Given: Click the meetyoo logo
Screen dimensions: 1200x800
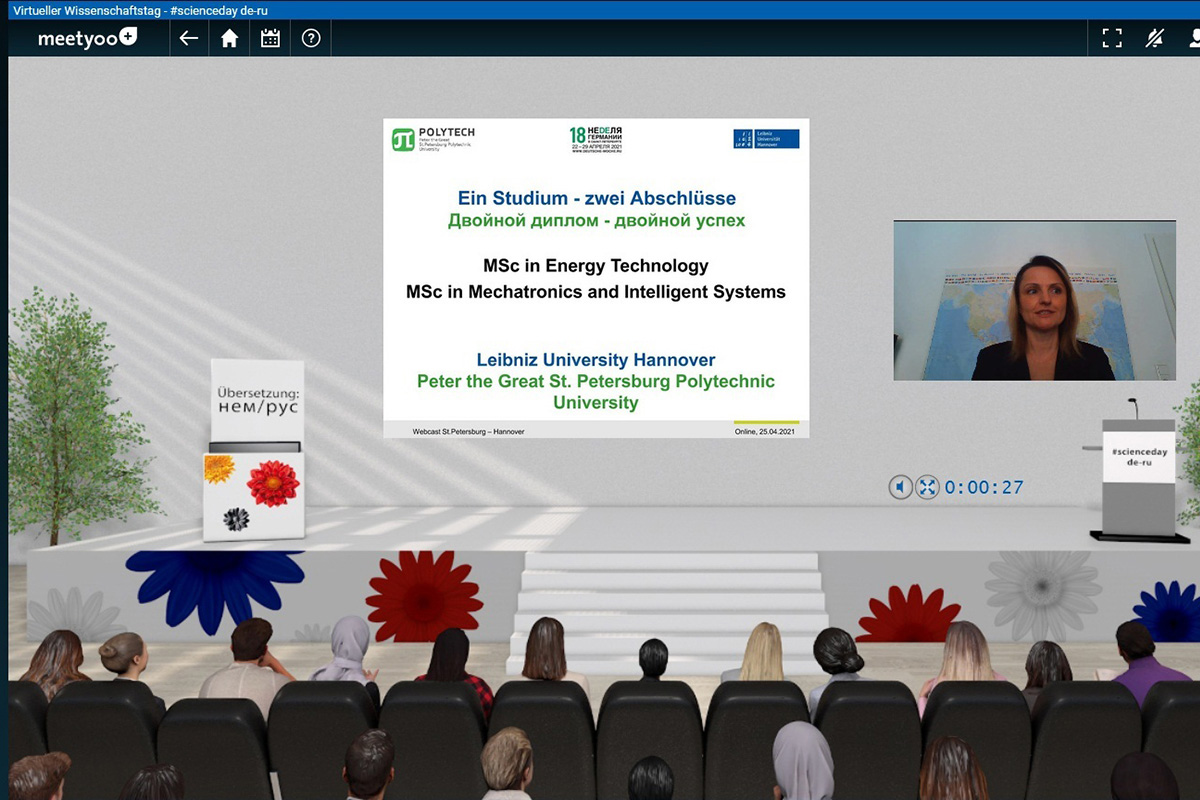Looking at the screenshot, I should 88,39.
